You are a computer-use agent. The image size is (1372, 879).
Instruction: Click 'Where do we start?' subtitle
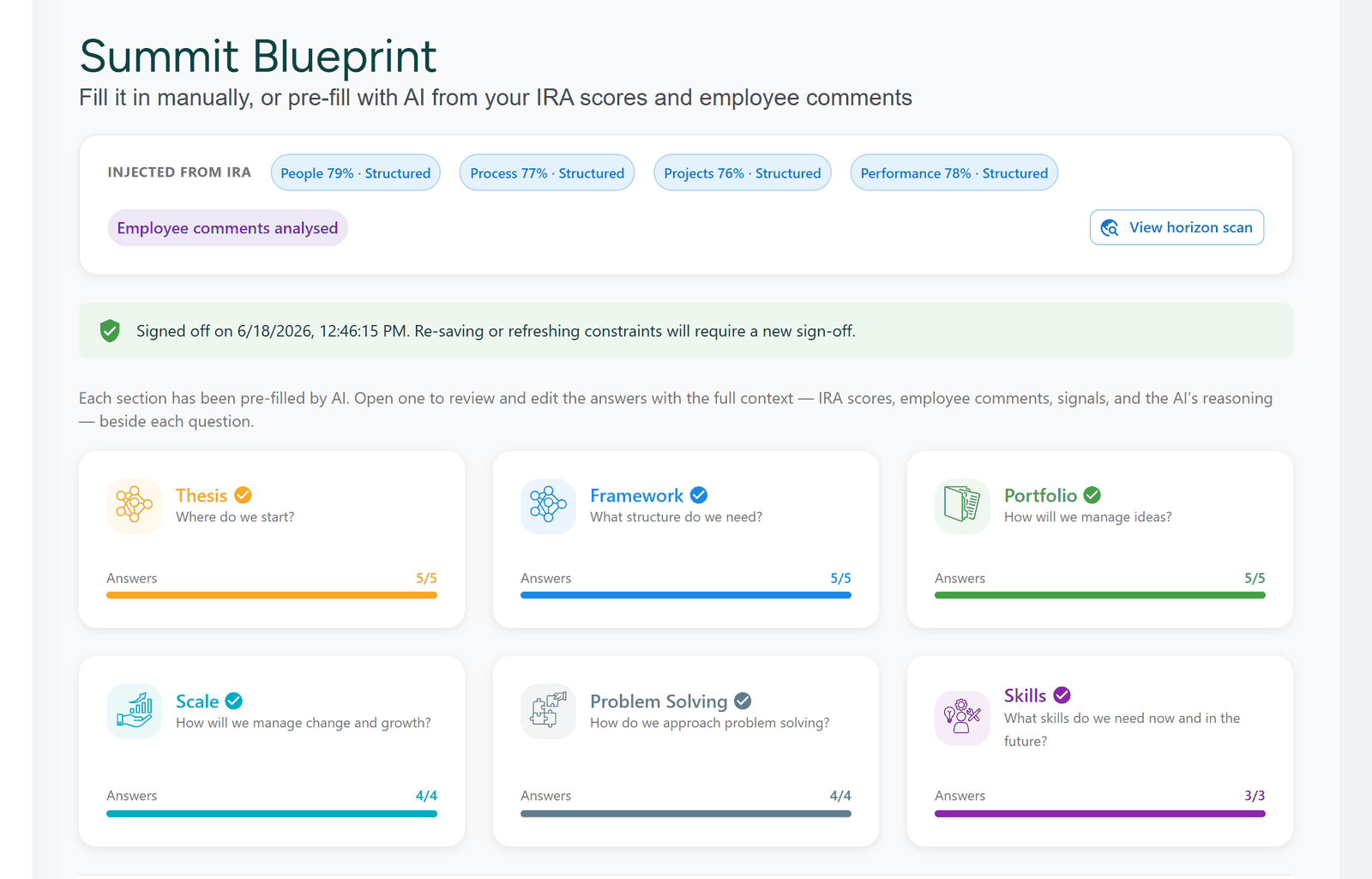click(235, 517)
